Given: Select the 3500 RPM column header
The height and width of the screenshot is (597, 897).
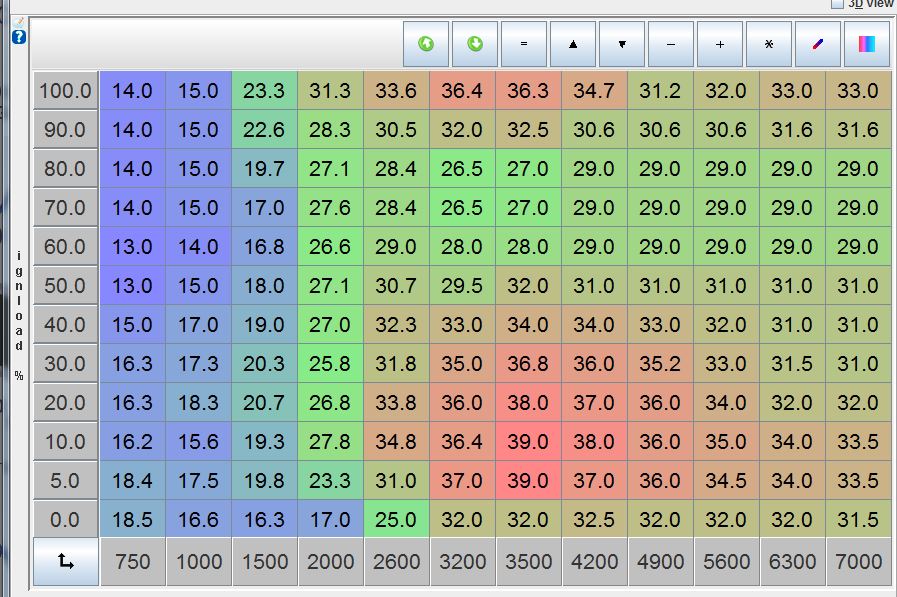Looking at the screenshot, I should tap(528, 563).
